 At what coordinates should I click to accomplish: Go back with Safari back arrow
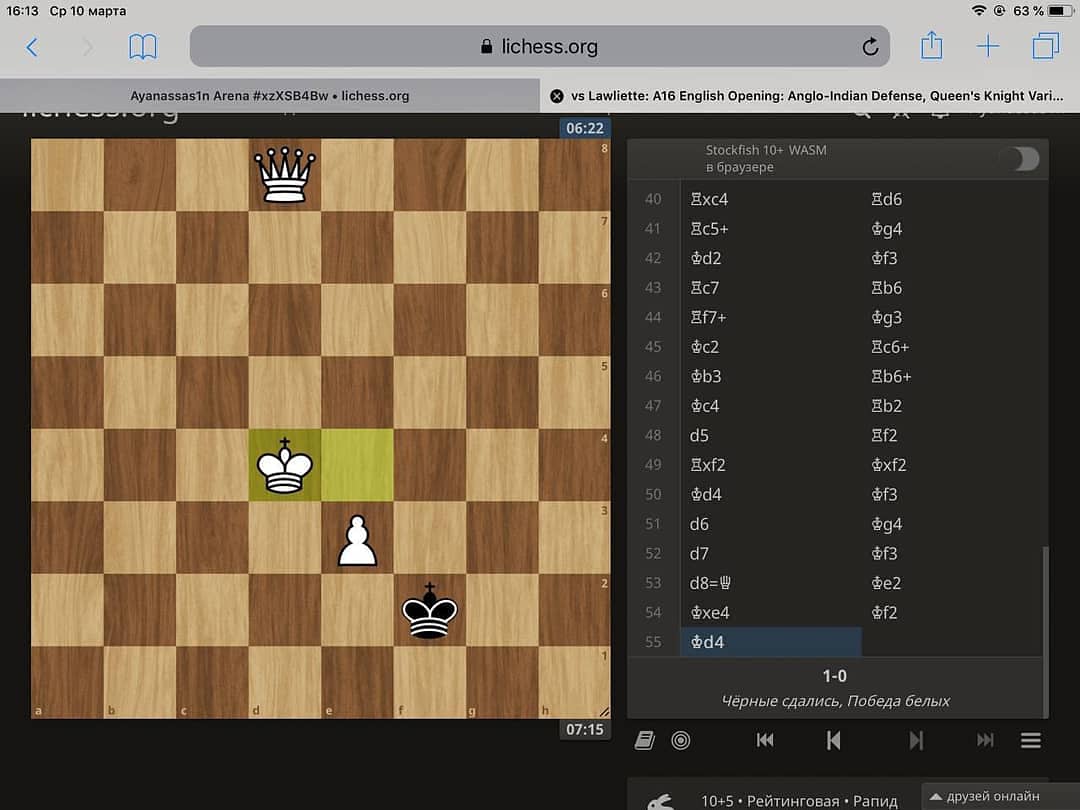(x=32, y=46)
